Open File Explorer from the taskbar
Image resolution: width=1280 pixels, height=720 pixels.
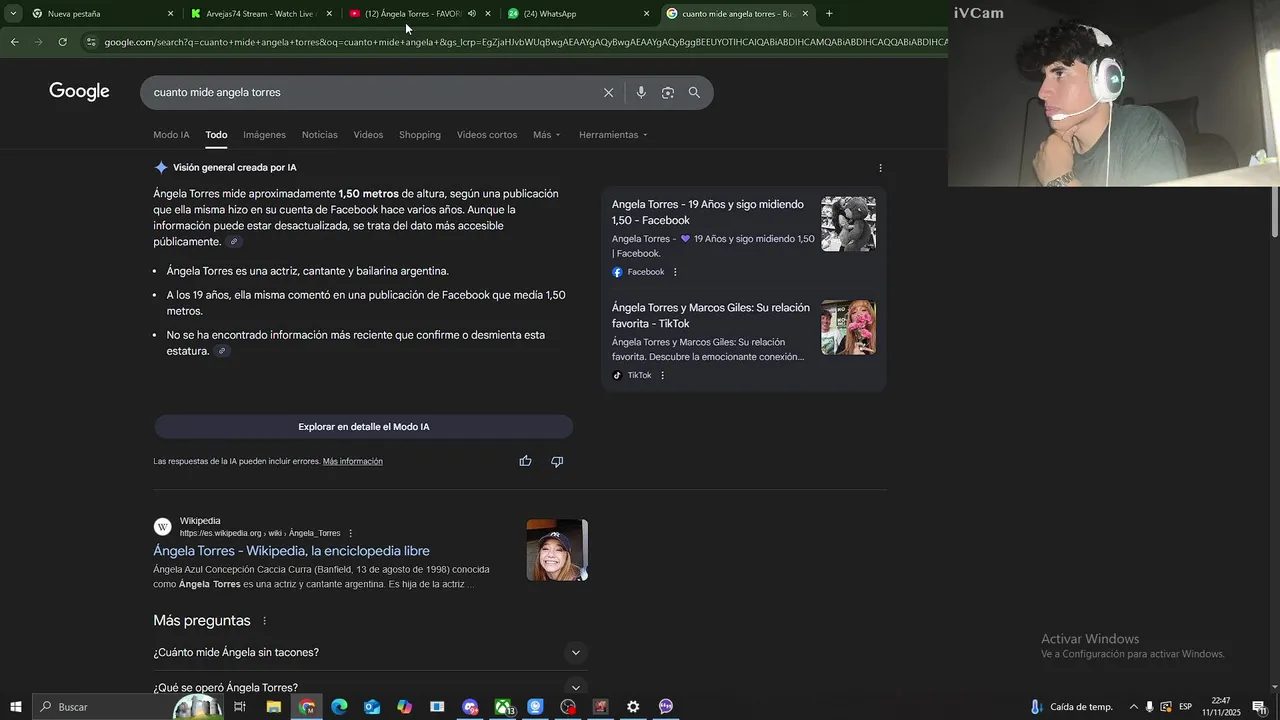[x=273, y=707]
